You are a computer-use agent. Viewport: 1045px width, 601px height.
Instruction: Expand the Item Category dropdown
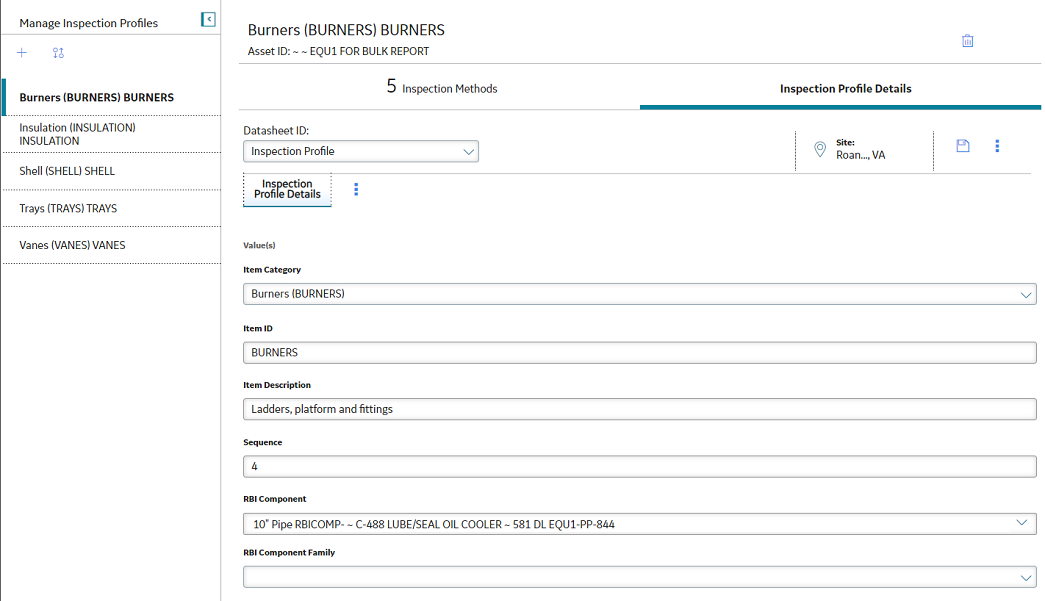[639, 294]
